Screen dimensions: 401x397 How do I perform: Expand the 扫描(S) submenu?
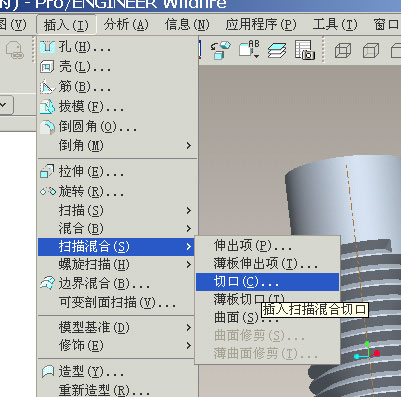pos(117,210)
